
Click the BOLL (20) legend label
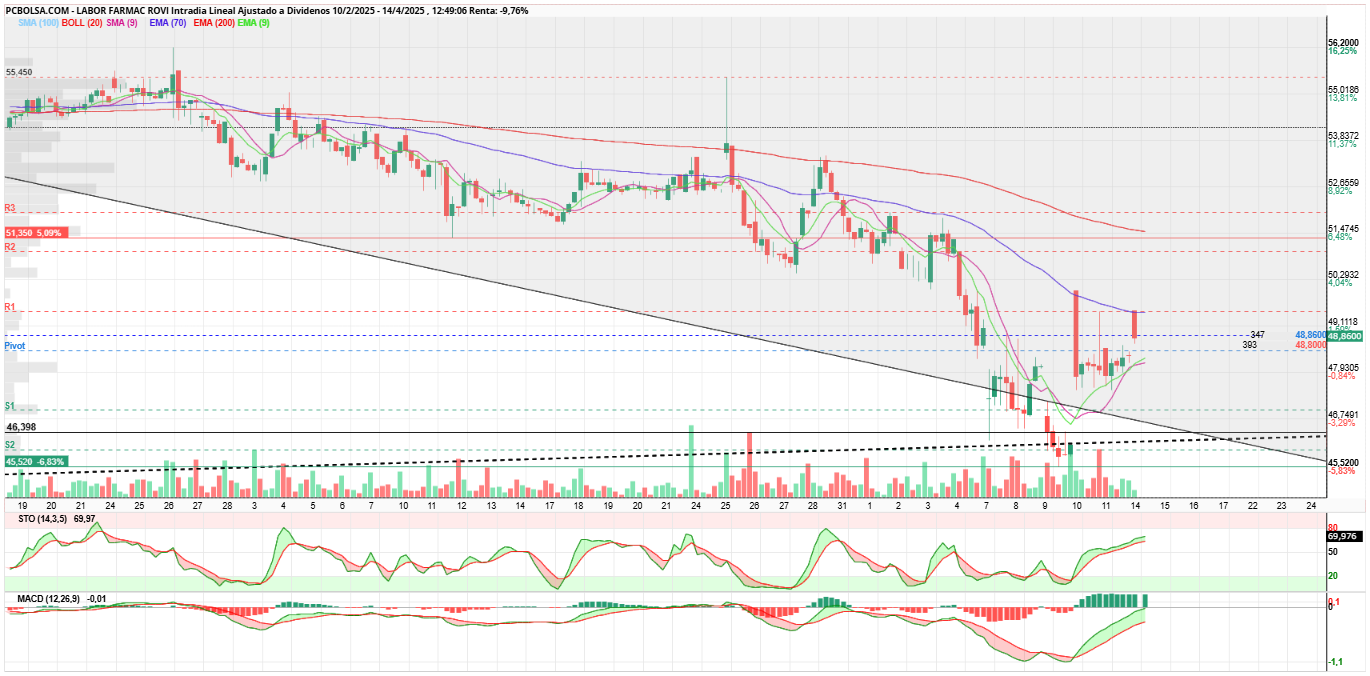[x=81, y=22]
